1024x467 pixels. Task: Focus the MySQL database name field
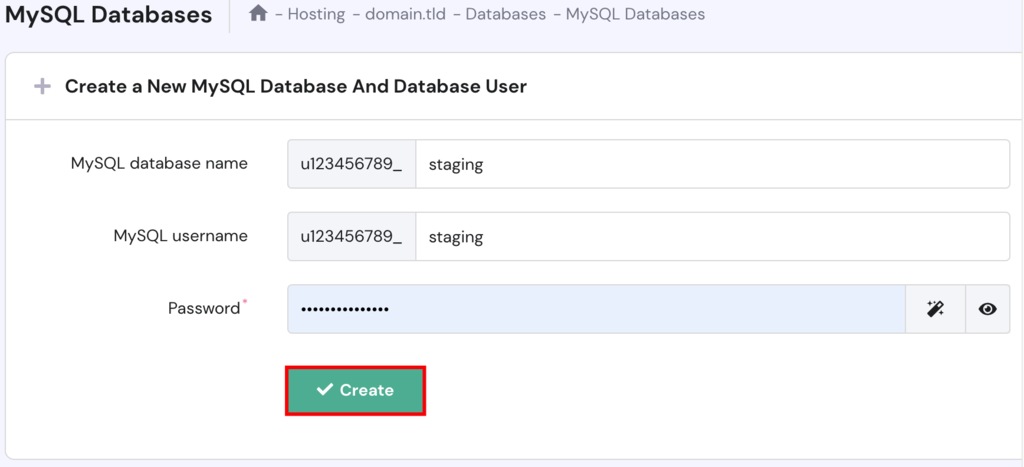pos(712,164)
